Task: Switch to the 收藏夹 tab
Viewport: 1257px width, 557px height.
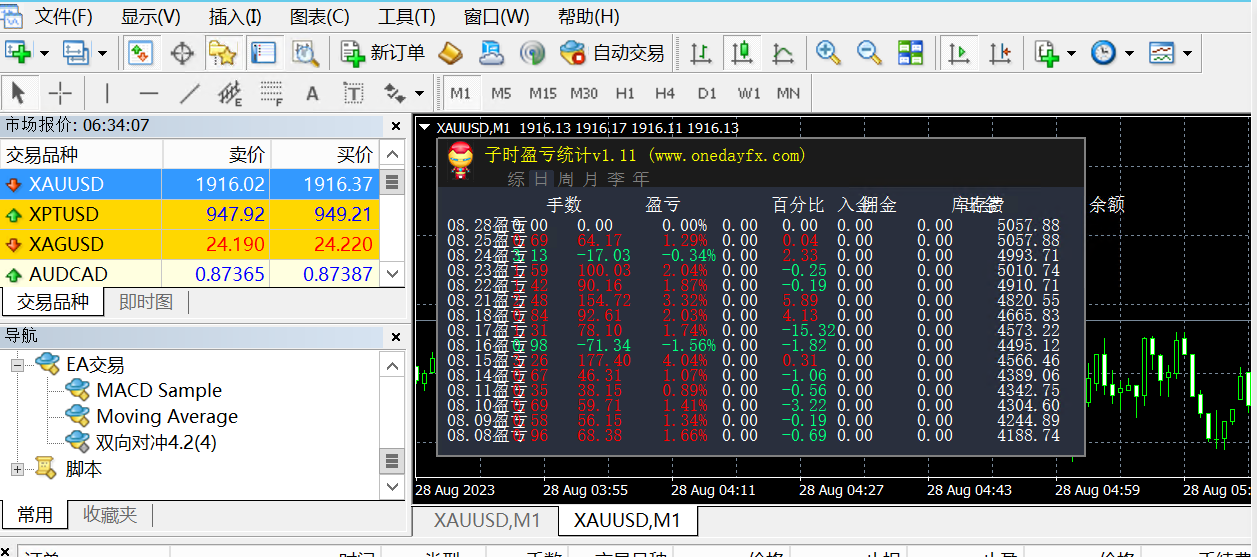Action: (x=110, y=515)
